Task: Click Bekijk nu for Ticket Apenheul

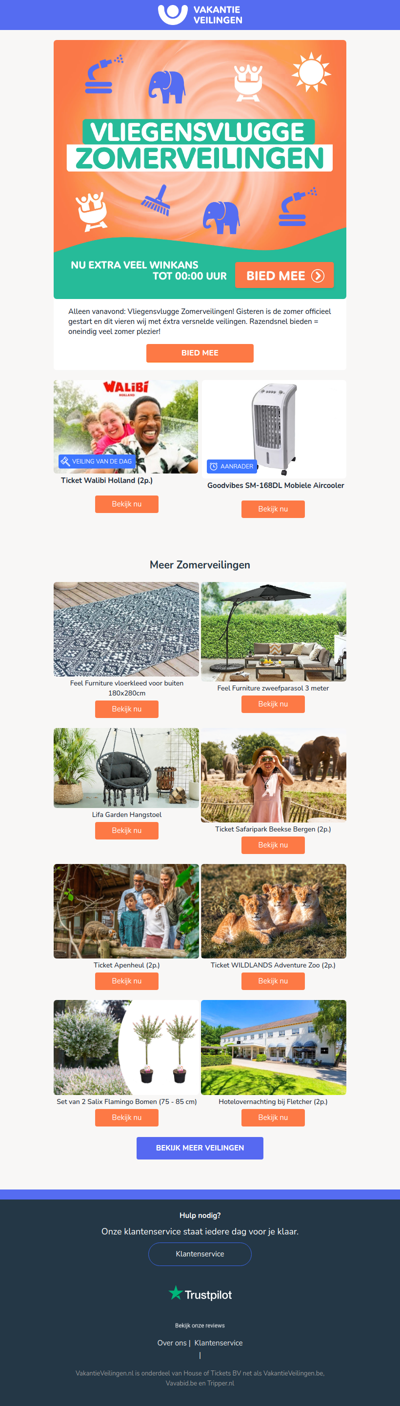Action: (x=127, y=981)
